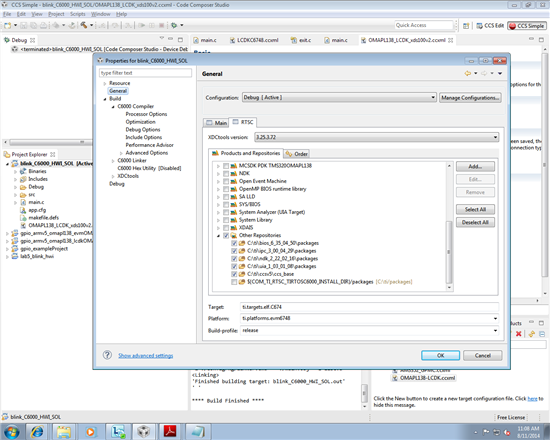
Task: Enable the SYS/BIOS checkbox
Action: click(226, 204)
